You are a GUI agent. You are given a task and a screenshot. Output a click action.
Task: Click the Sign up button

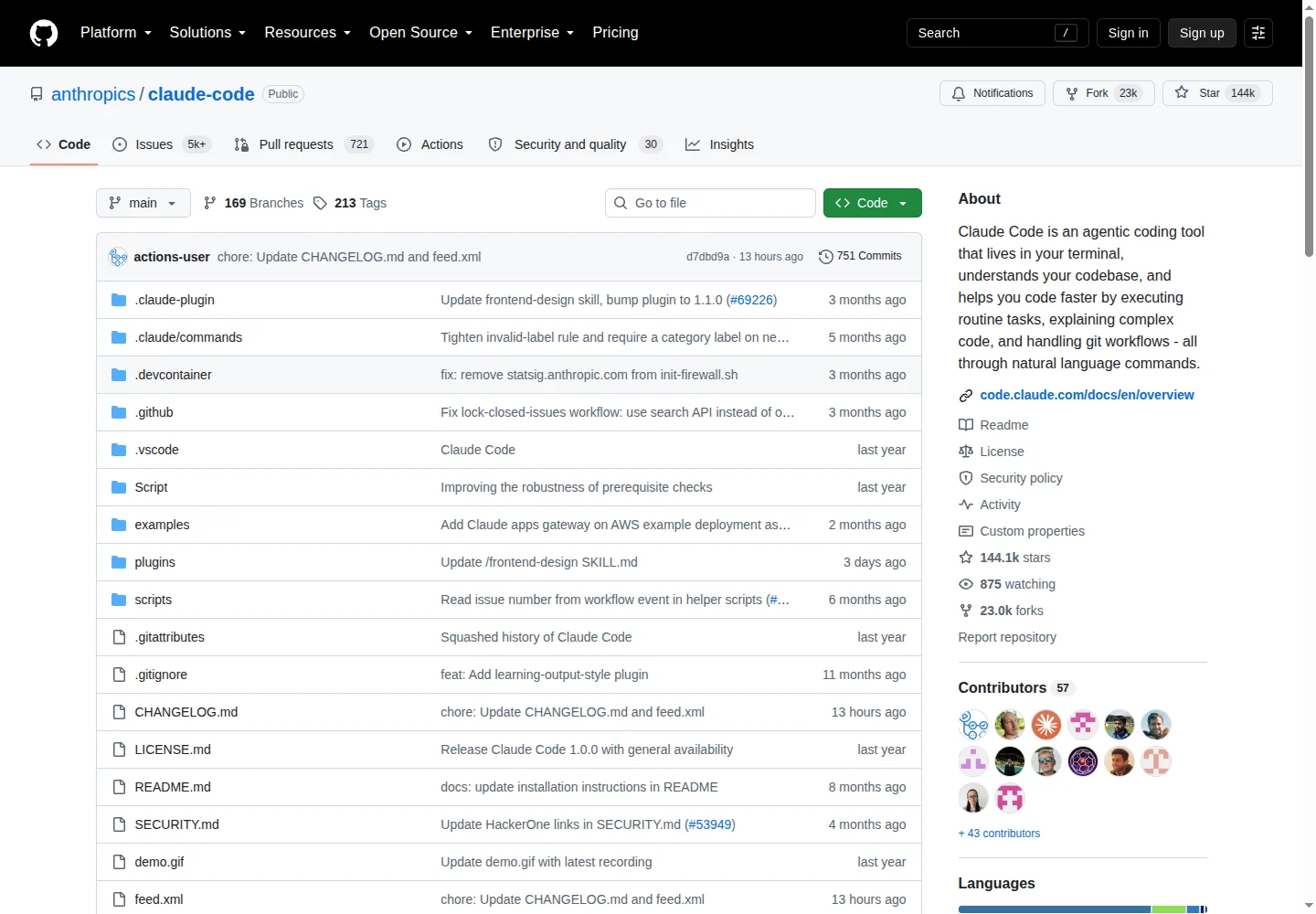(1202, 33)
